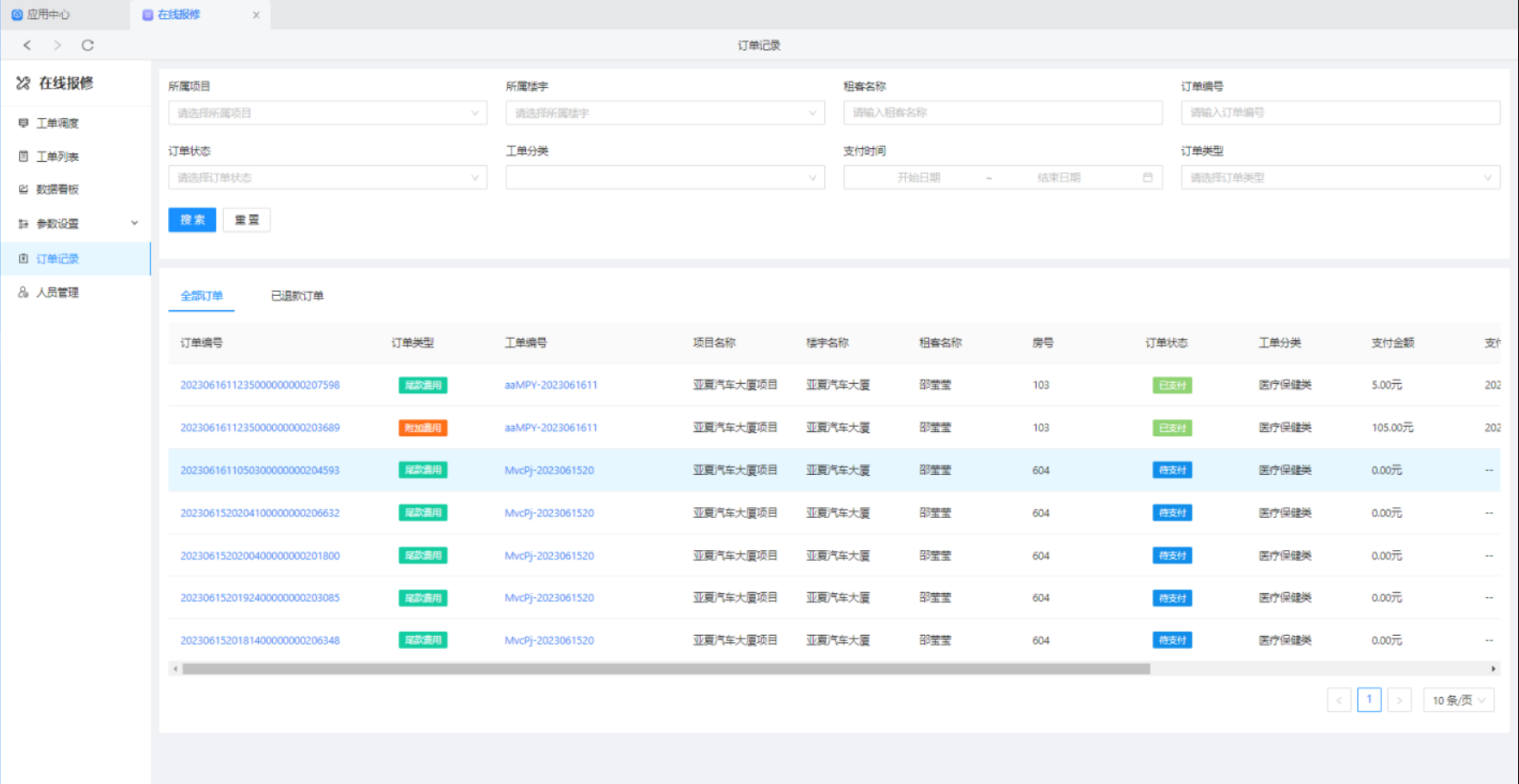
Task: Open the 10 条/页 page size selector
Action: [x=1458, y=701]
